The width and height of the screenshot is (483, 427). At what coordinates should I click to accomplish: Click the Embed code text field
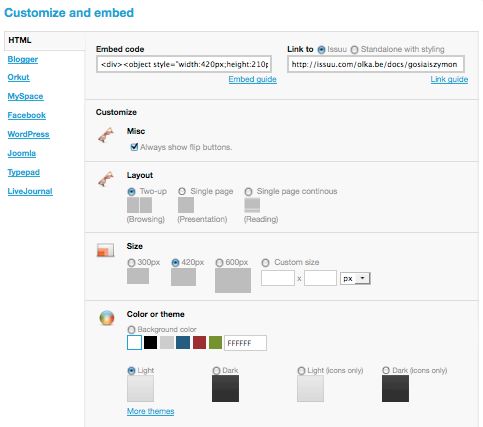(184, 64)
